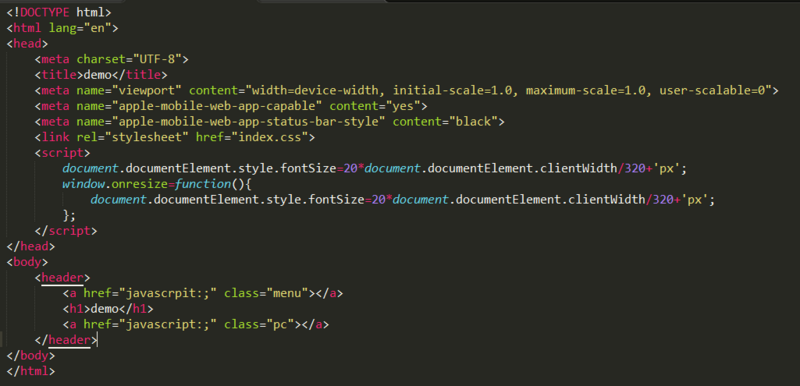This screenshot has height=386, width=800.
Task: Click the closing header tag
Action: click(66, 340)
